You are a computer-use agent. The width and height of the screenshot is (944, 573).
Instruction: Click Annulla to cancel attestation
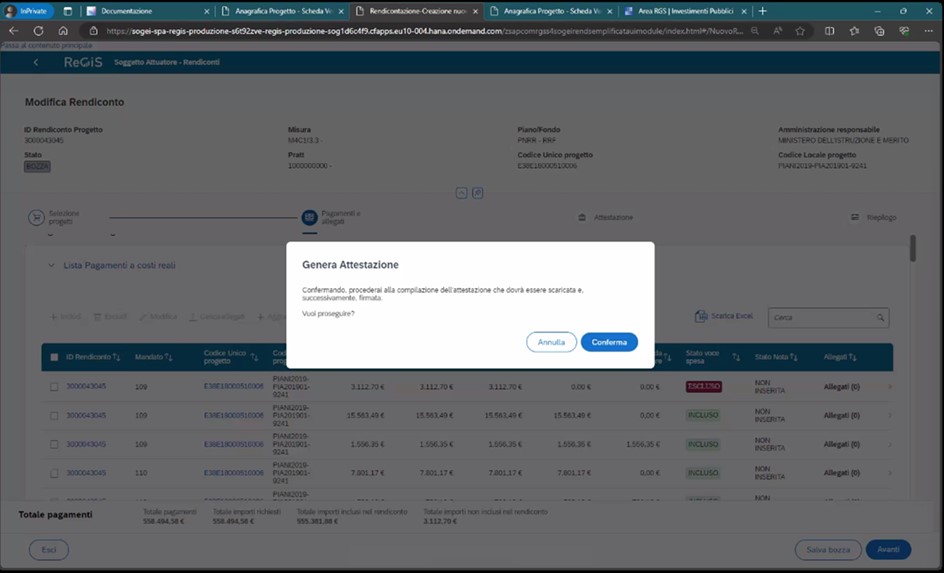point(551,342)
